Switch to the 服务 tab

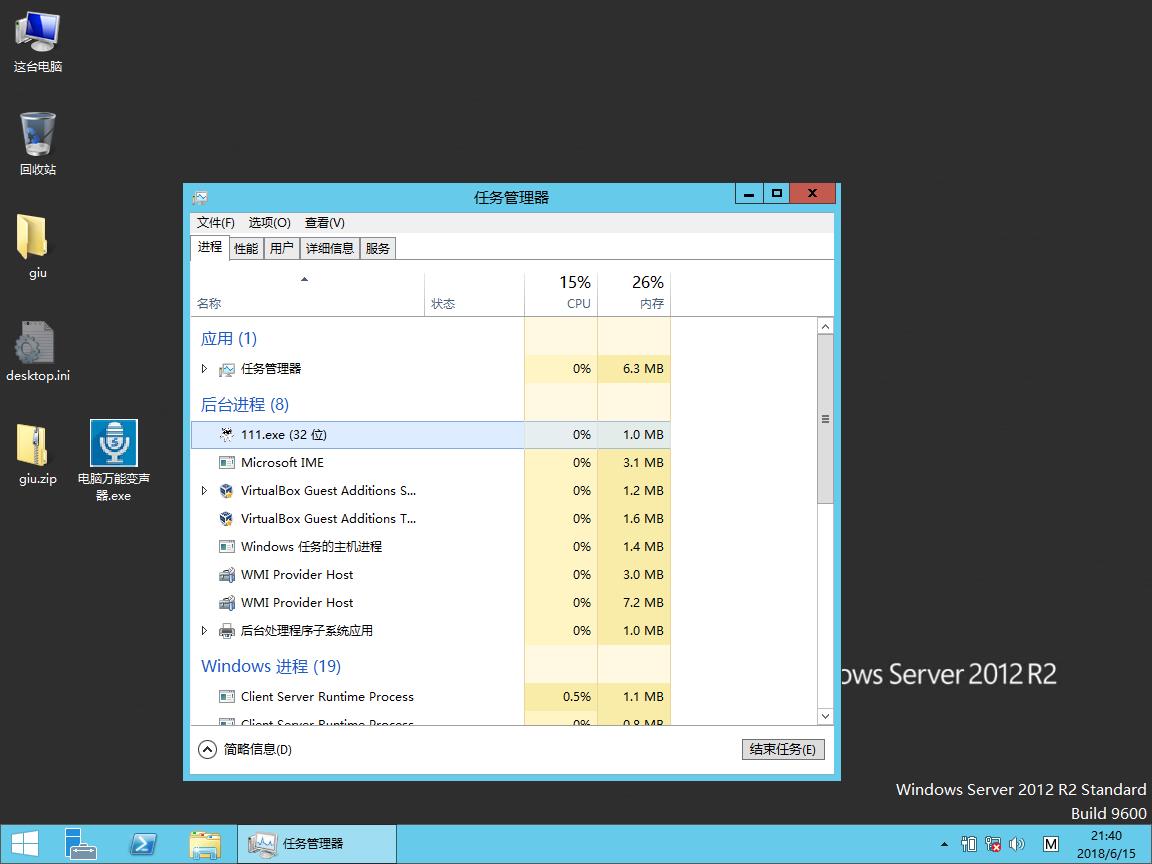pos(378,248)
